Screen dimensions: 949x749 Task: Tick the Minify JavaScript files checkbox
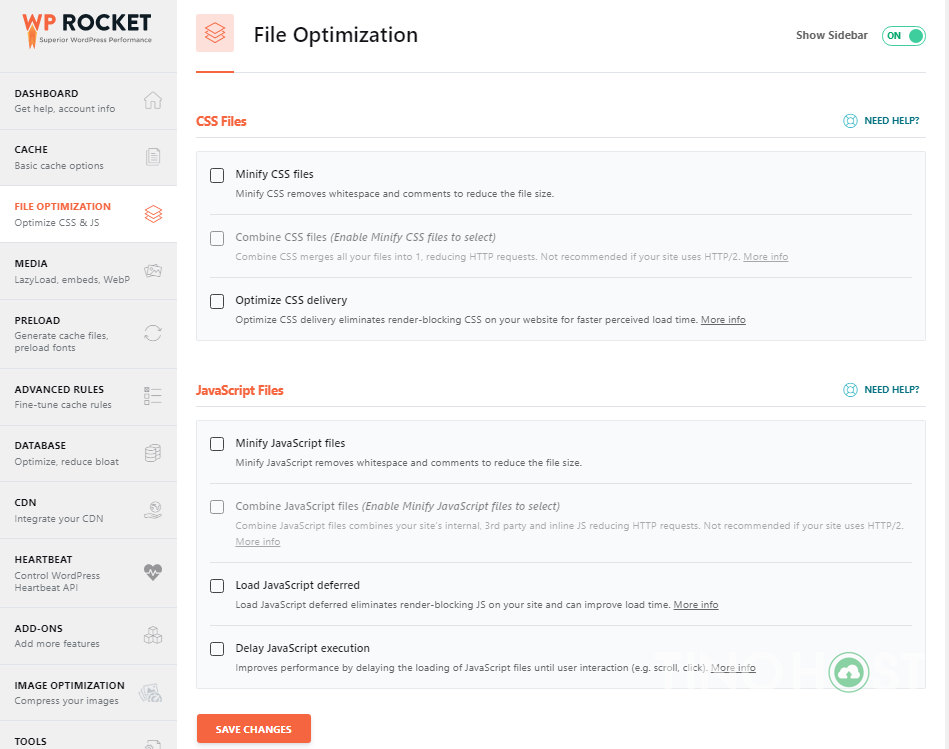pyautogui.click(x=217, y=444)
